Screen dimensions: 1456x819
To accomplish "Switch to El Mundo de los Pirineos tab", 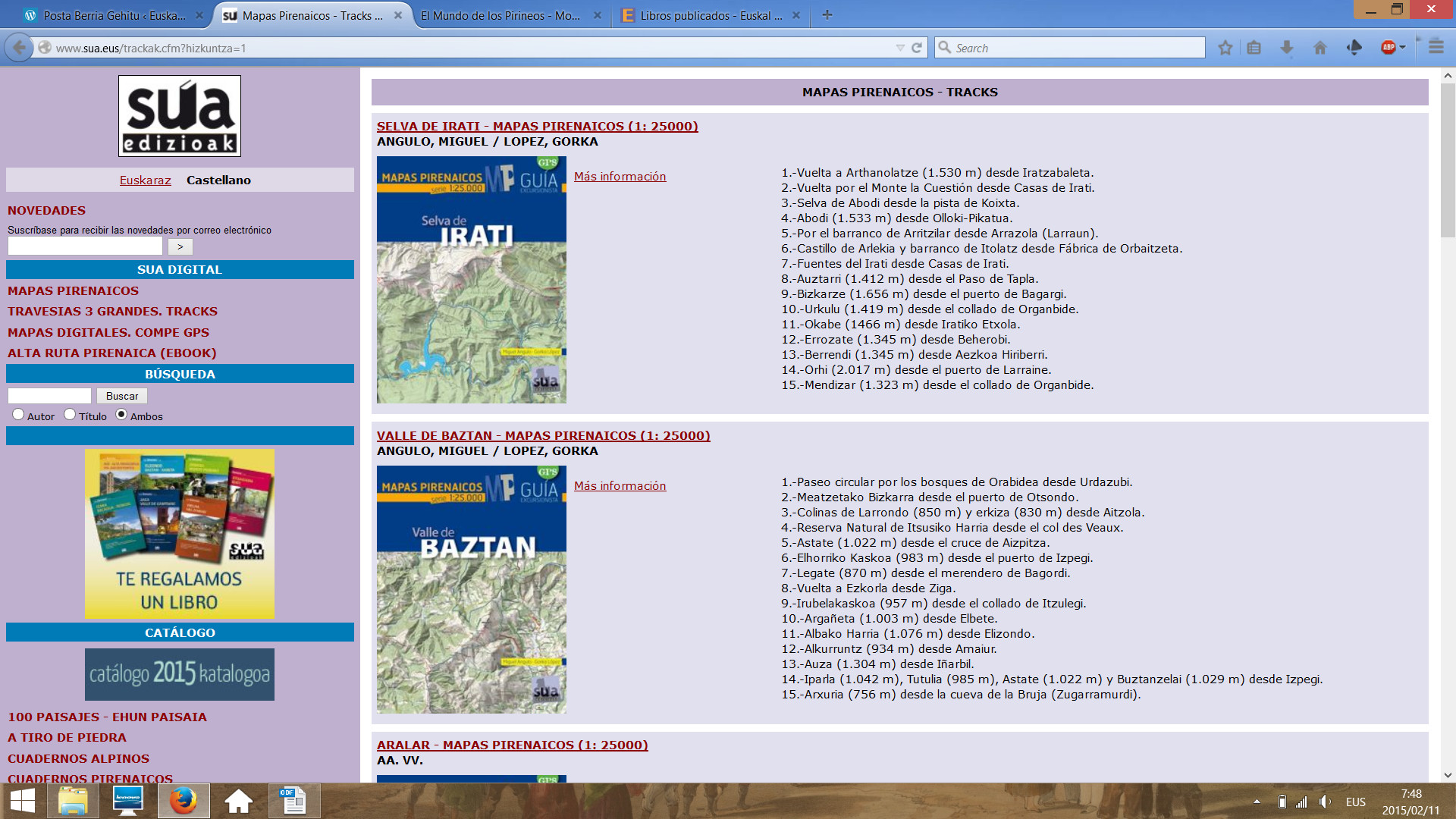I will [500, 15].
